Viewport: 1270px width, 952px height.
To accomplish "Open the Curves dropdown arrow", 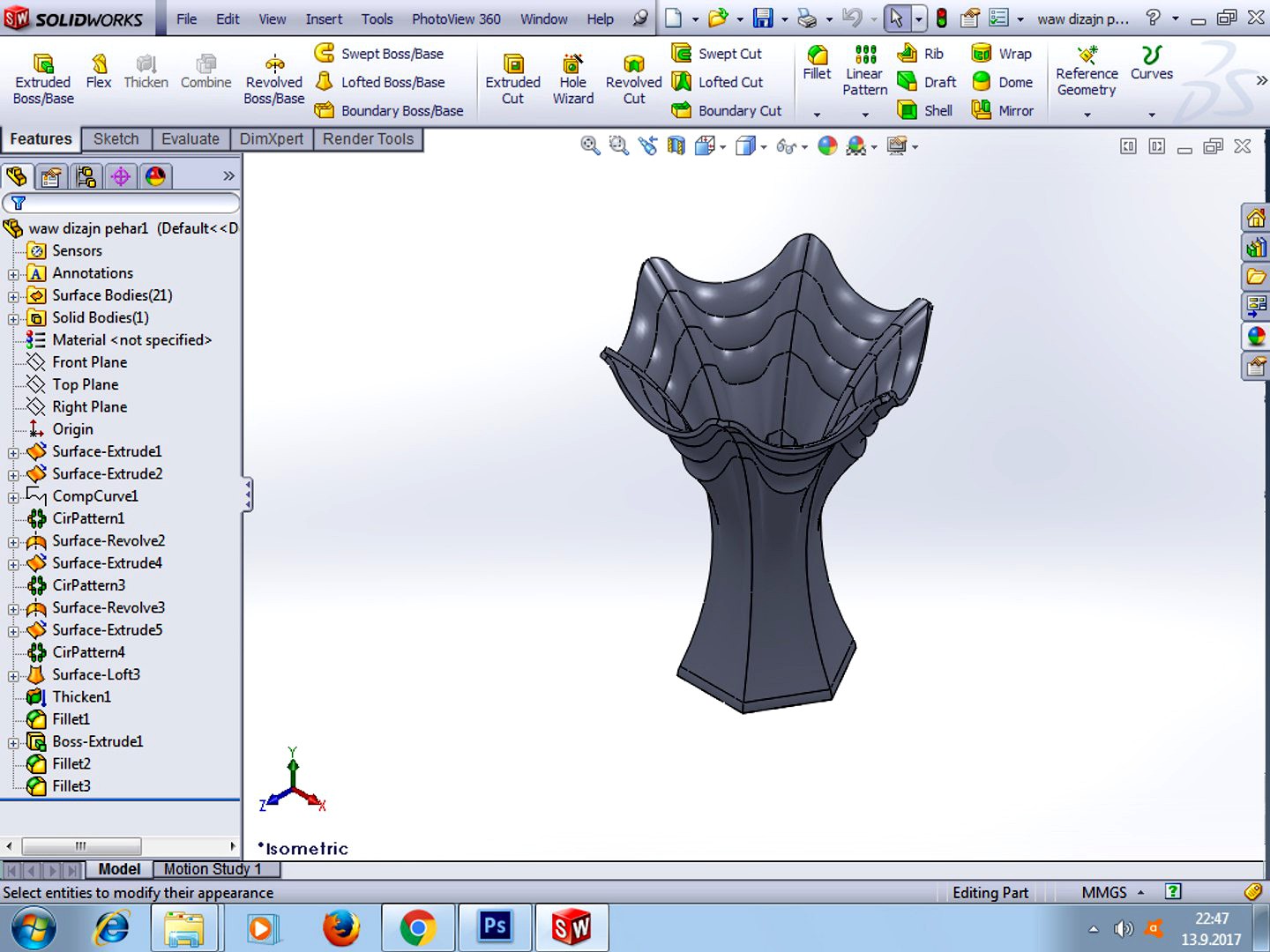I will pos(1152,115).
